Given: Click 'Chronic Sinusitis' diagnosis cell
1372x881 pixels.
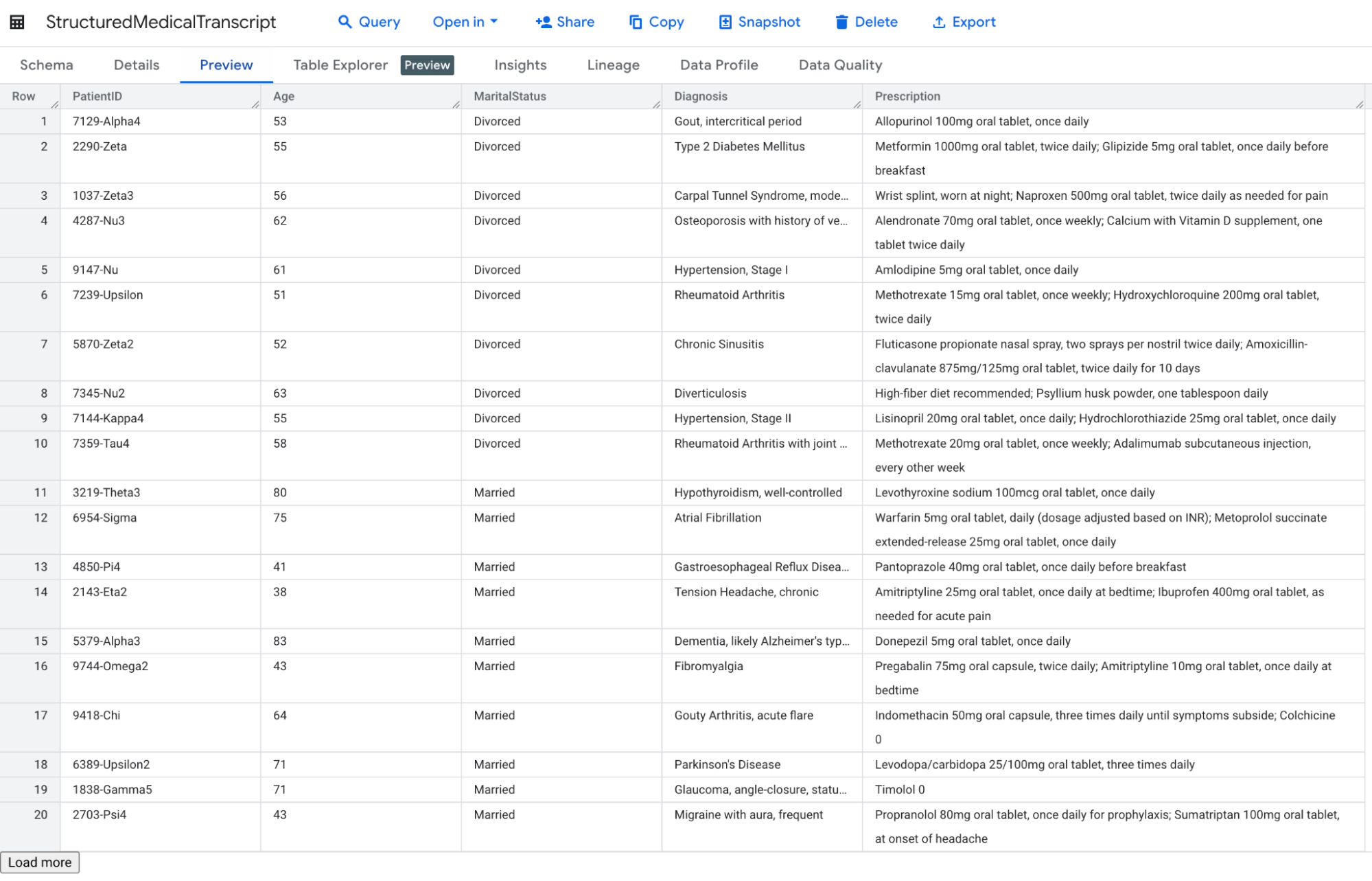Looking at the screenshot, I should coord(762,356).
